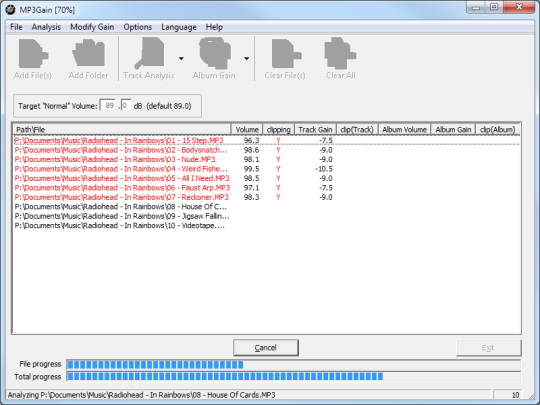Focus the target volume 89 integer field

tap(108, 105)
